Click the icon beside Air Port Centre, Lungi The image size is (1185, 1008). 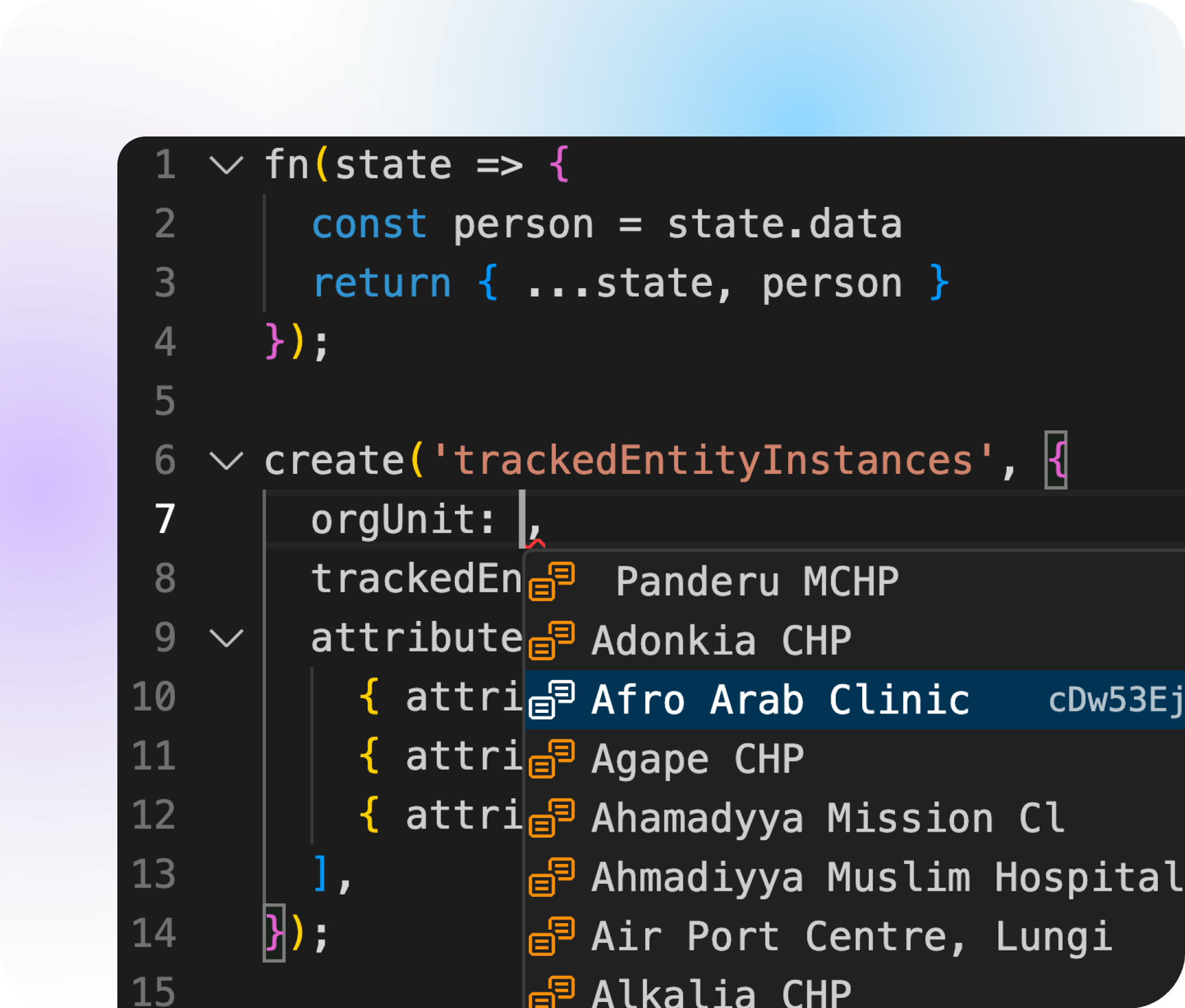click(x=551, y=936)
